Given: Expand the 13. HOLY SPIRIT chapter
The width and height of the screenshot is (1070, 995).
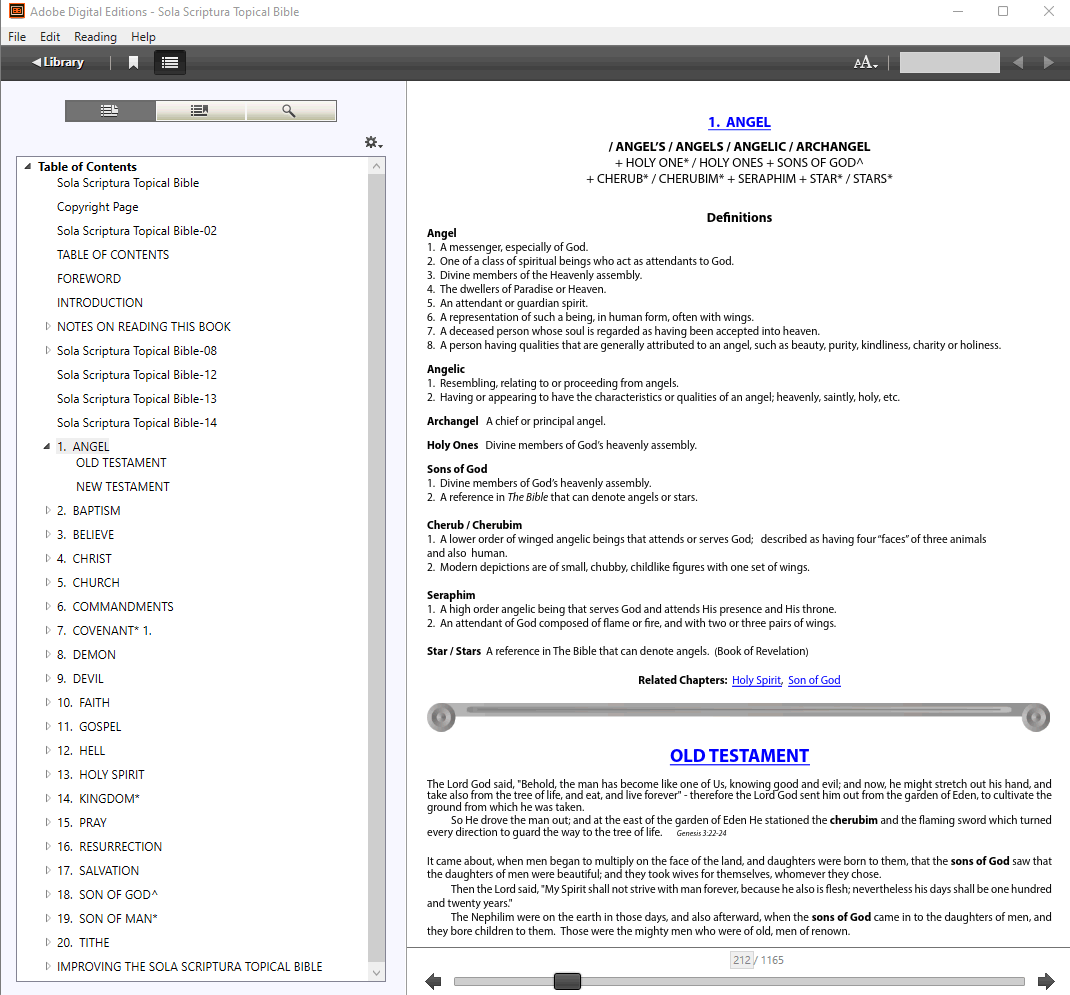Looking at the screenshot, I should [47, 775].
